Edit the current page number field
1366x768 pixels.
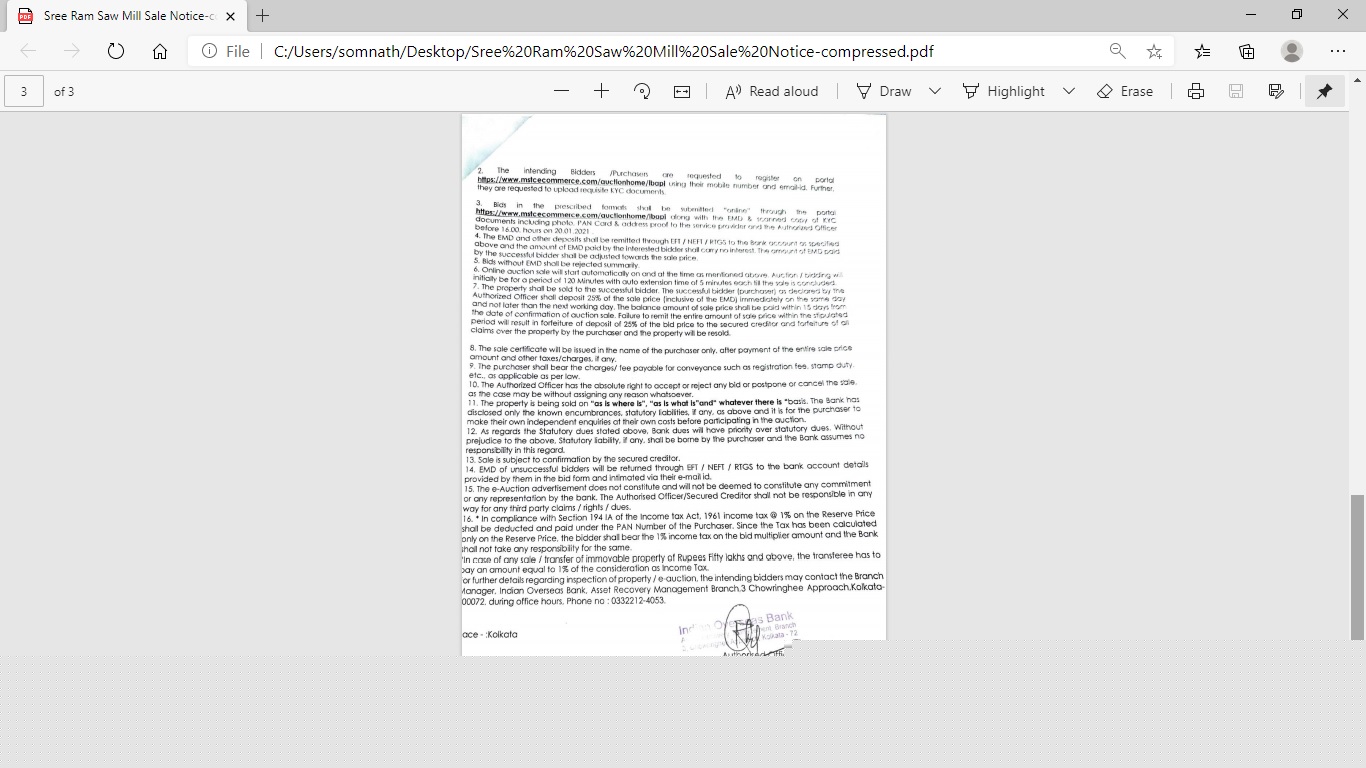(23, 91)
